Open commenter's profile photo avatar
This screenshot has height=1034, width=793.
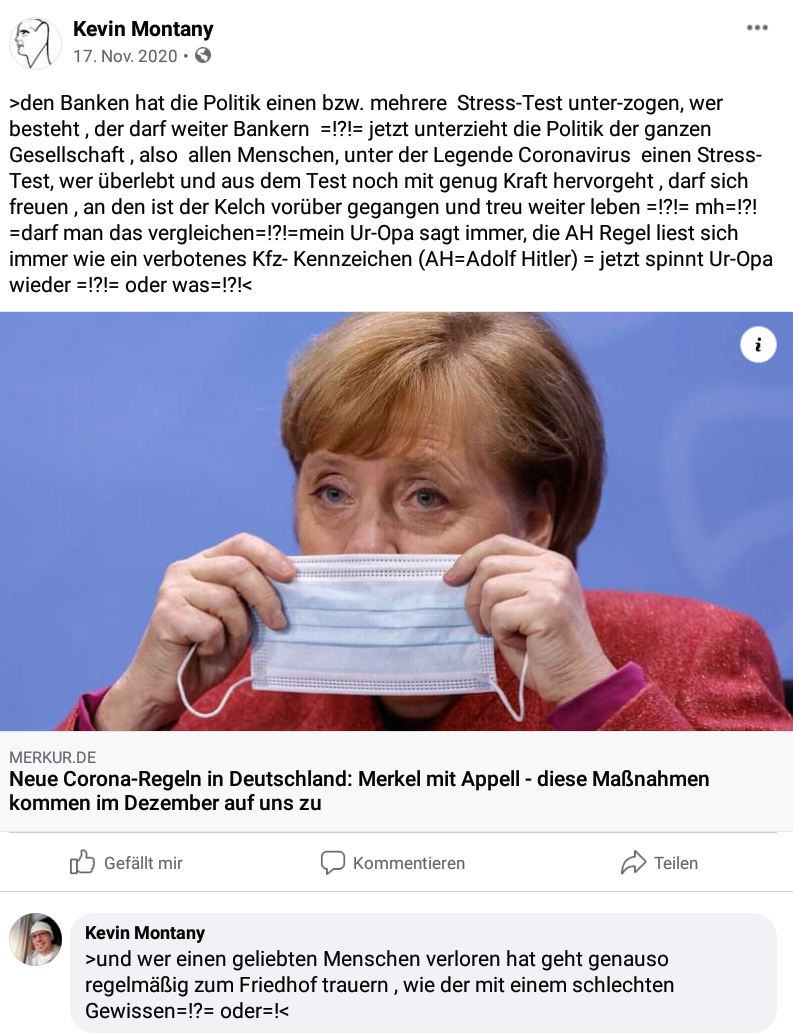coord(36,940)
